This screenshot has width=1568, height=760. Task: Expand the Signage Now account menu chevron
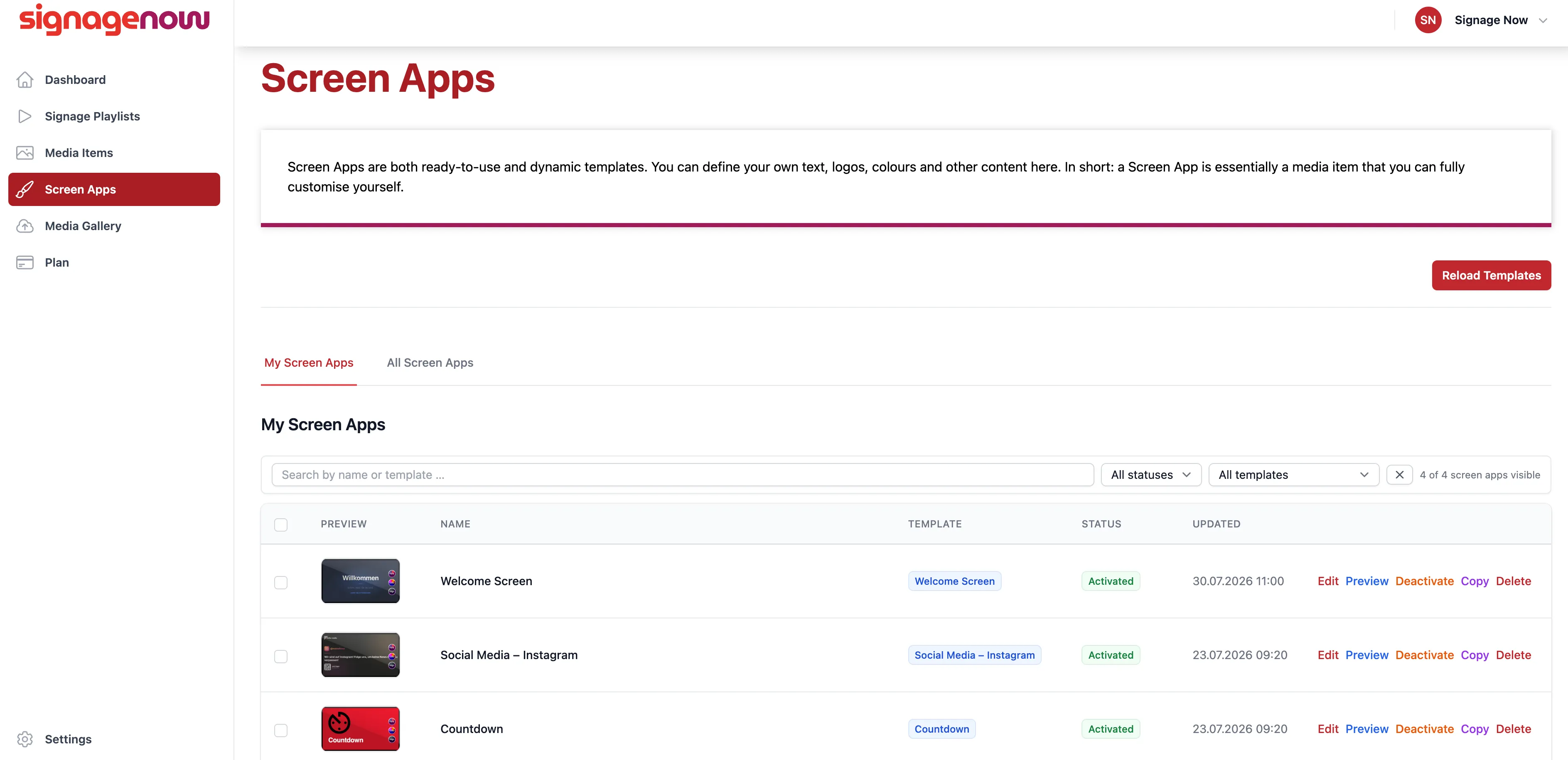pyautogui.click(x=1542, y=21)
